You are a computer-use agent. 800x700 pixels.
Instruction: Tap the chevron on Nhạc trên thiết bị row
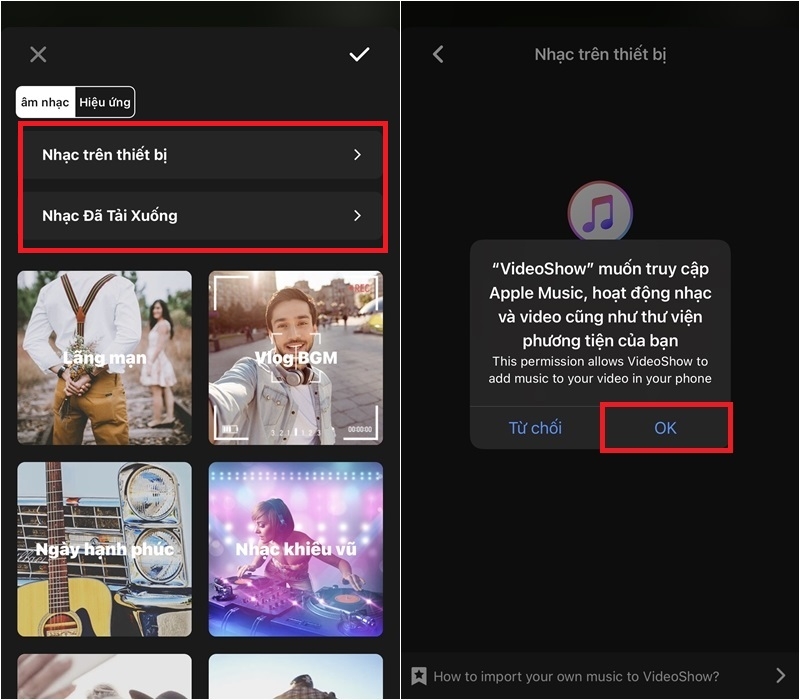tap(357, 154)
